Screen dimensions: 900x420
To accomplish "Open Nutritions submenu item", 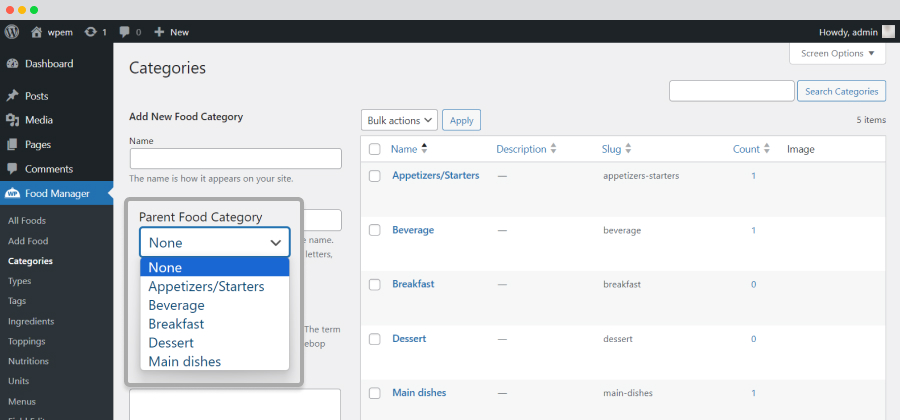I will coord(28,361).
